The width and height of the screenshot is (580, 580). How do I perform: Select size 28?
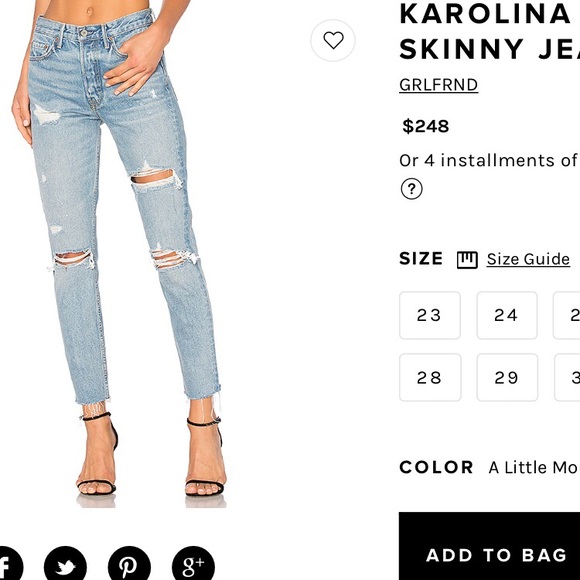(x=430, y=377)
